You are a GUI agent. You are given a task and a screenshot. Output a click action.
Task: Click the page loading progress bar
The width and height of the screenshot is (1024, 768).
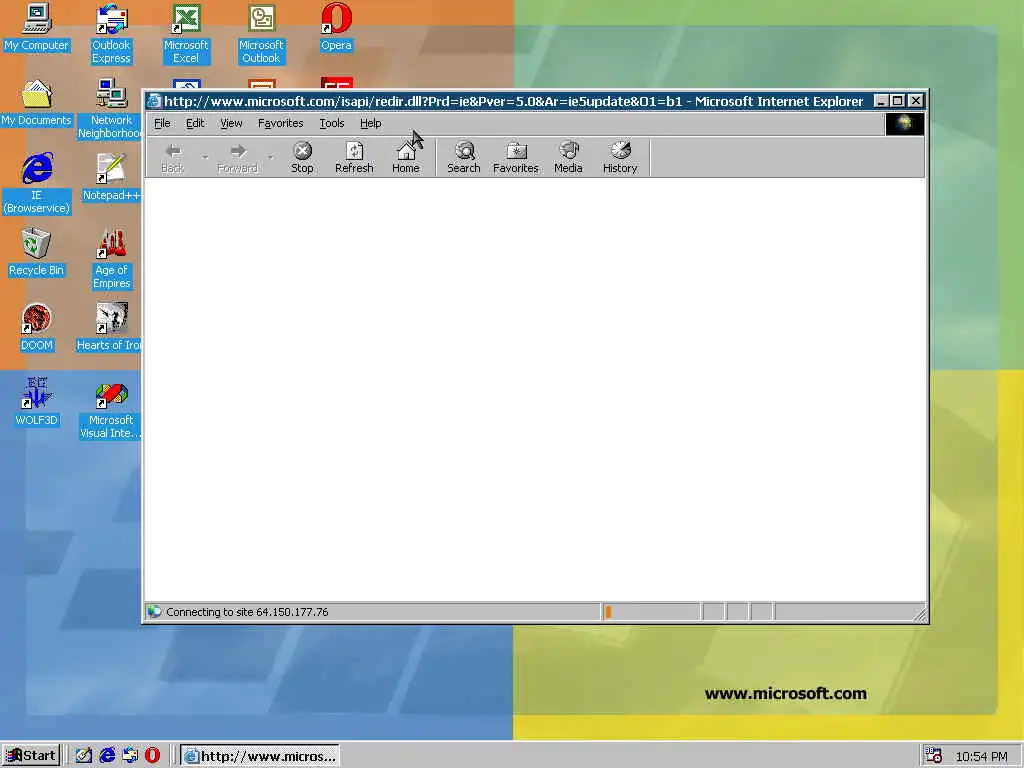coord(650,612)
